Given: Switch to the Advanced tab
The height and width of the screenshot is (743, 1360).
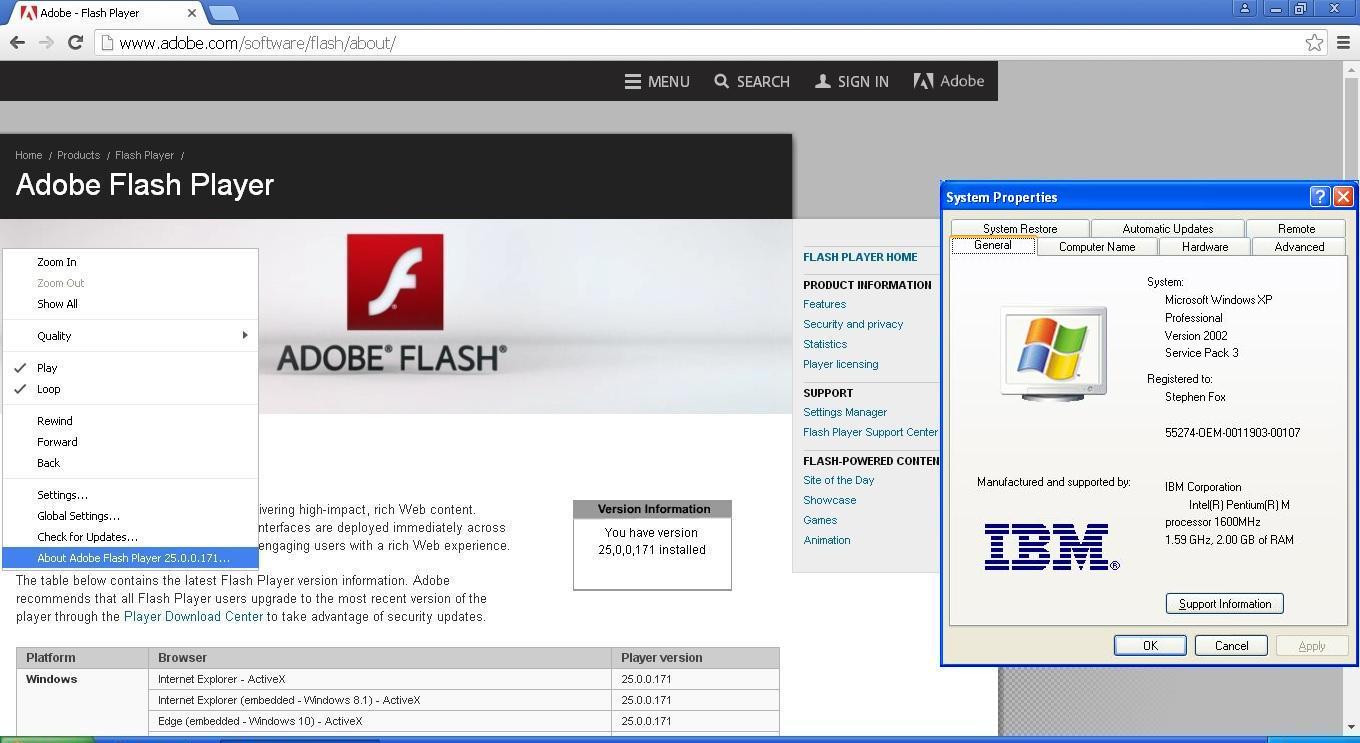Looking at the screenshot, I should click(1298, 246).
